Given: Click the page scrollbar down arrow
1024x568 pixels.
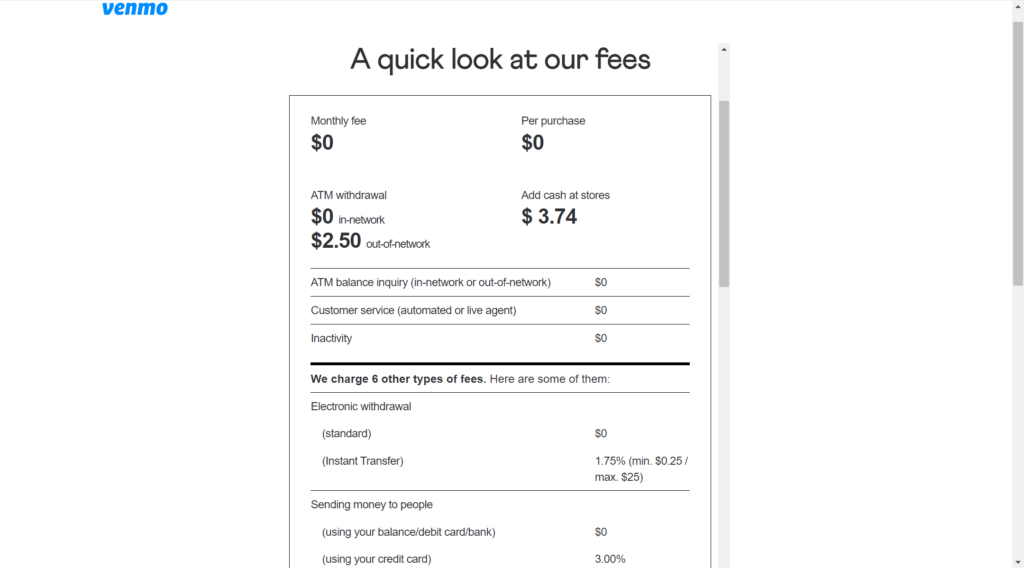Looking at the screenshot, I should tap(1018, 562).
